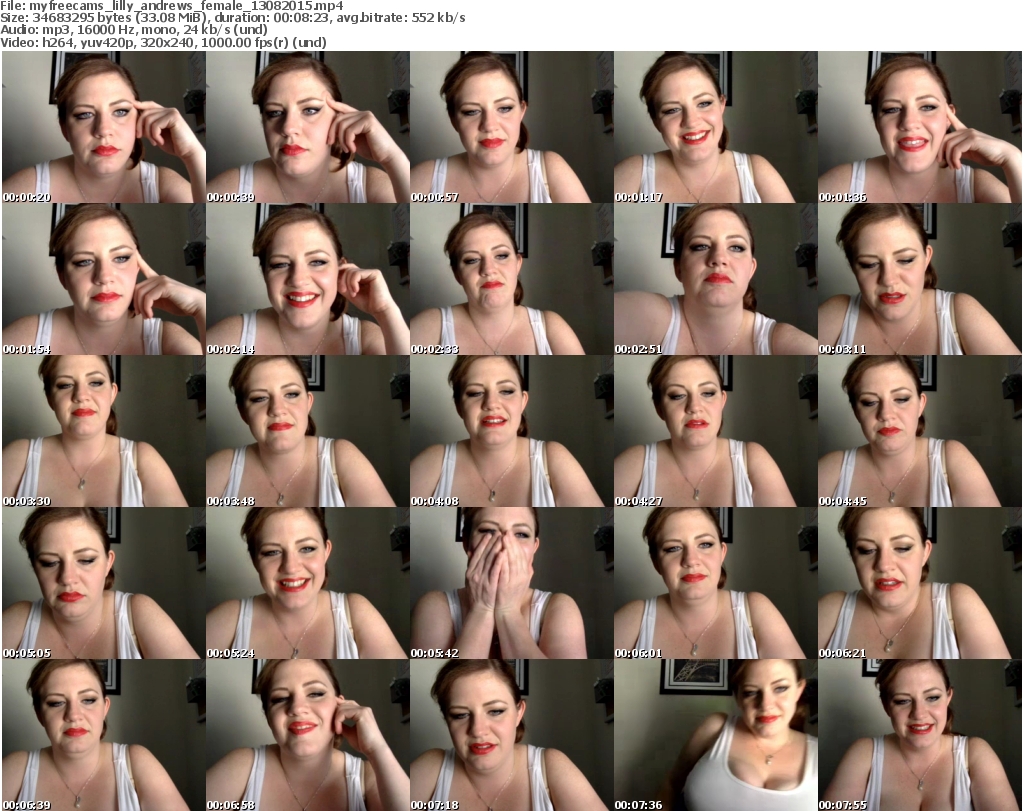
Task: Click the frame at 00:06:58
Action: tap(307, 735)
